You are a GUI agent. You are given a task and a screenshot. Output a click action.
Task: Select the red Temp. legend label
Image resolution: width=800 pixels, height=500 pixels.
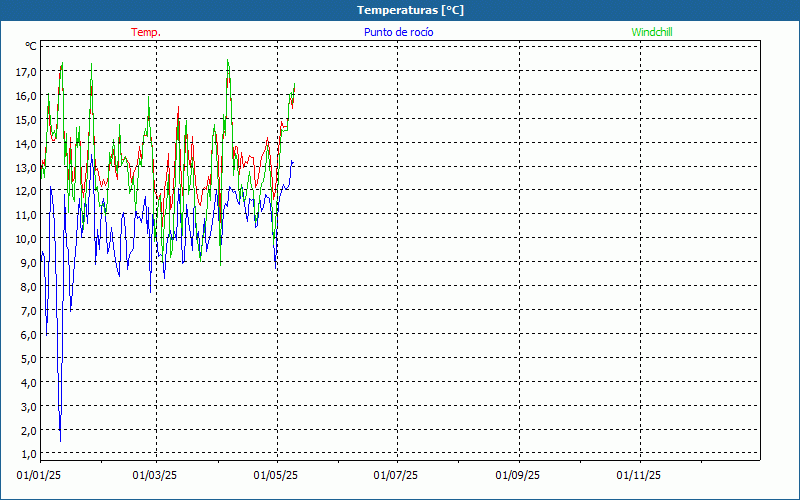(146, 32)
